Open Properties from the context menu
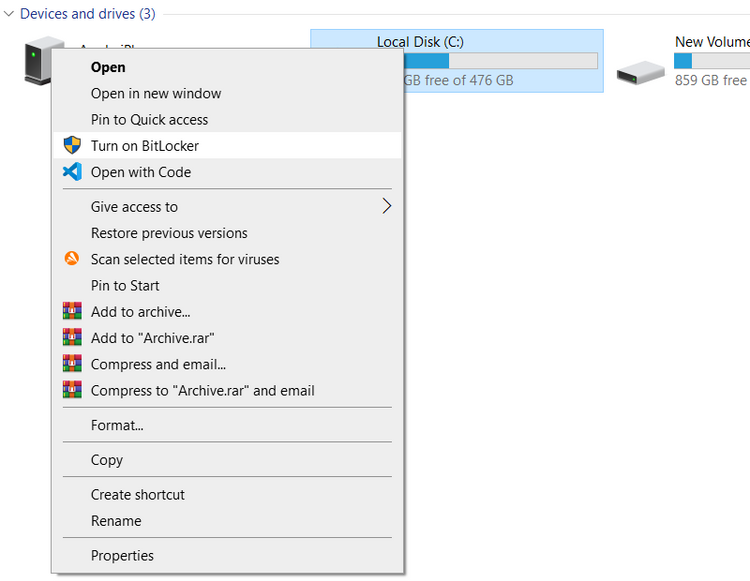The height and width of the screenshot is (581, 750). 122,555
